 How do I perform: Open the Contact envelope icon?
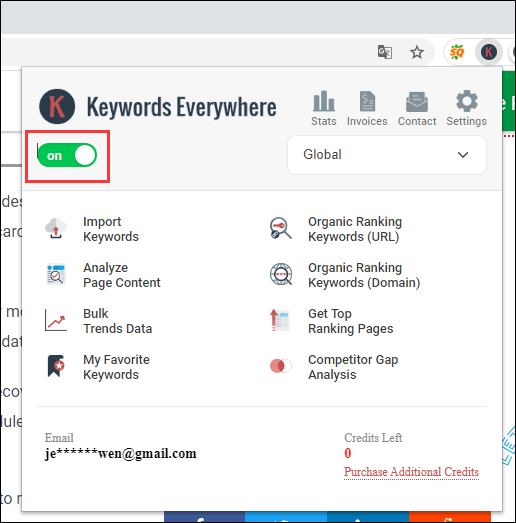417,102
